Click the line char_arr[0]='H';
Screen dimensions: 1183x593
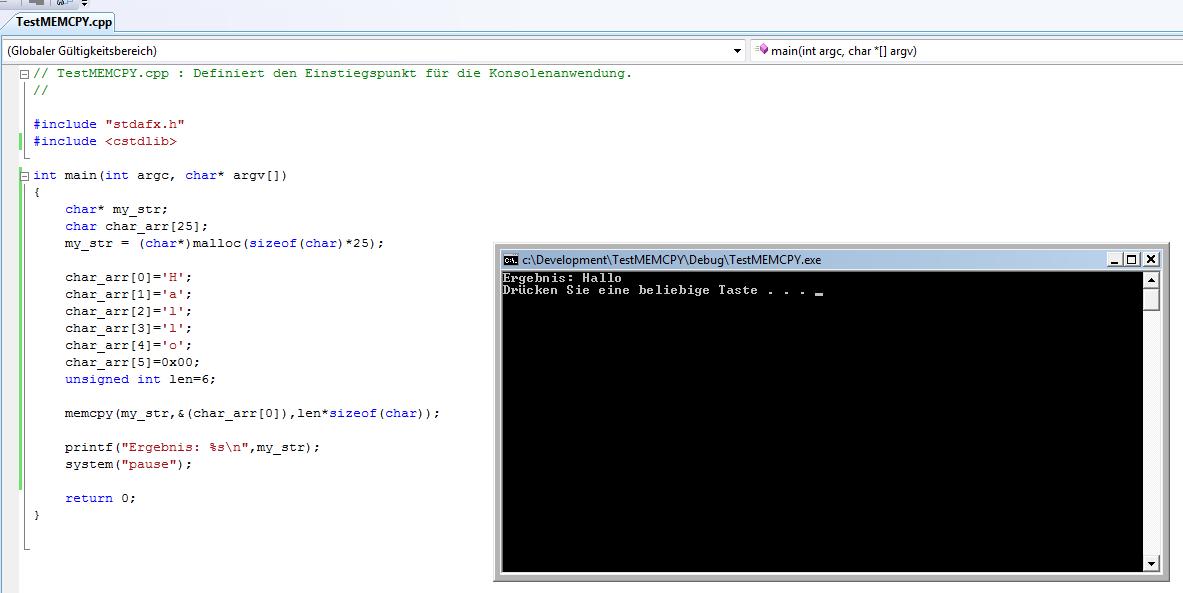point(128,278)
